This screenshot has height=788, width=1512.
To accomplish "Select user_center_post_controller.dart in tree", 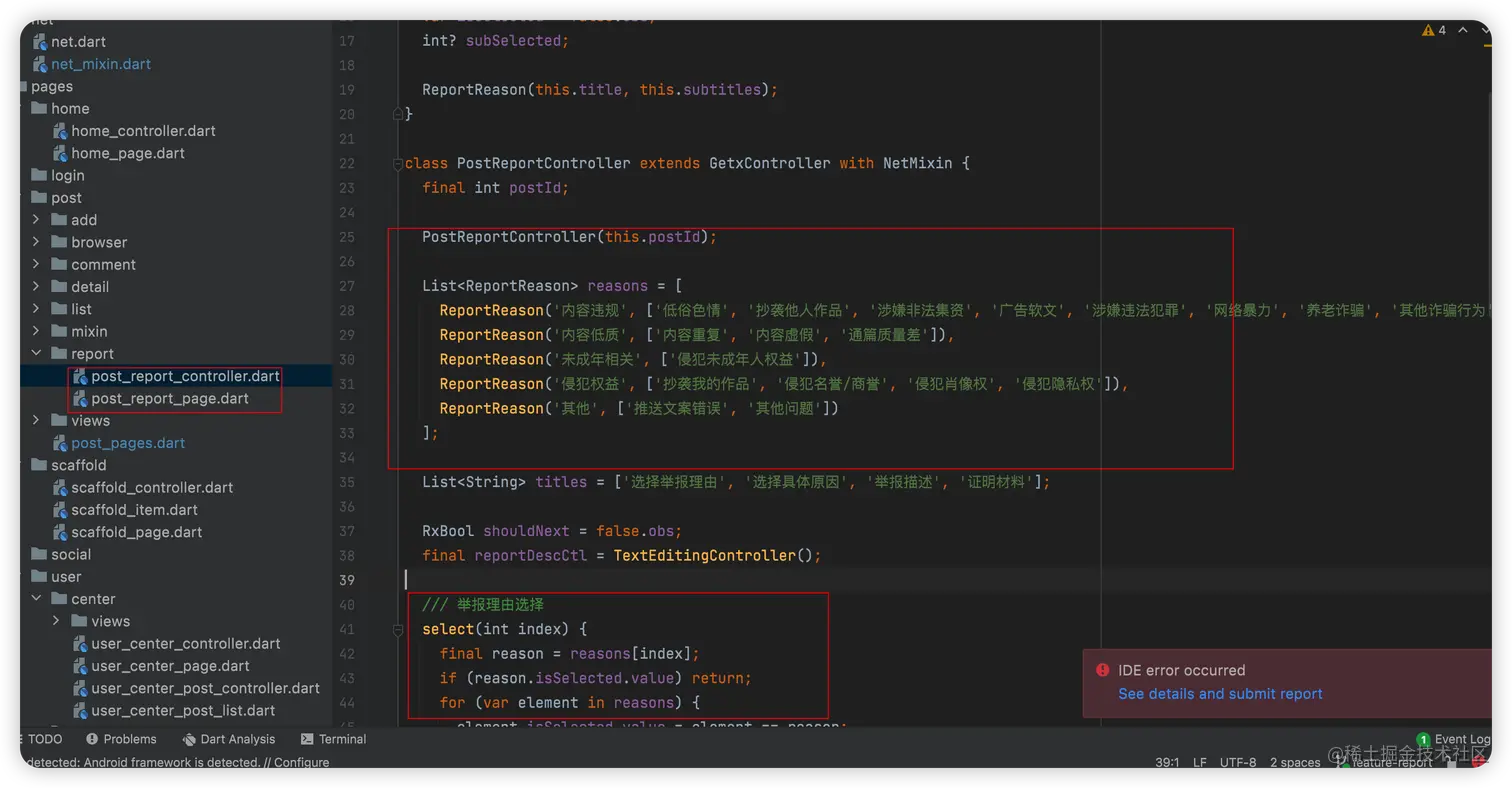I will (205, 688).
